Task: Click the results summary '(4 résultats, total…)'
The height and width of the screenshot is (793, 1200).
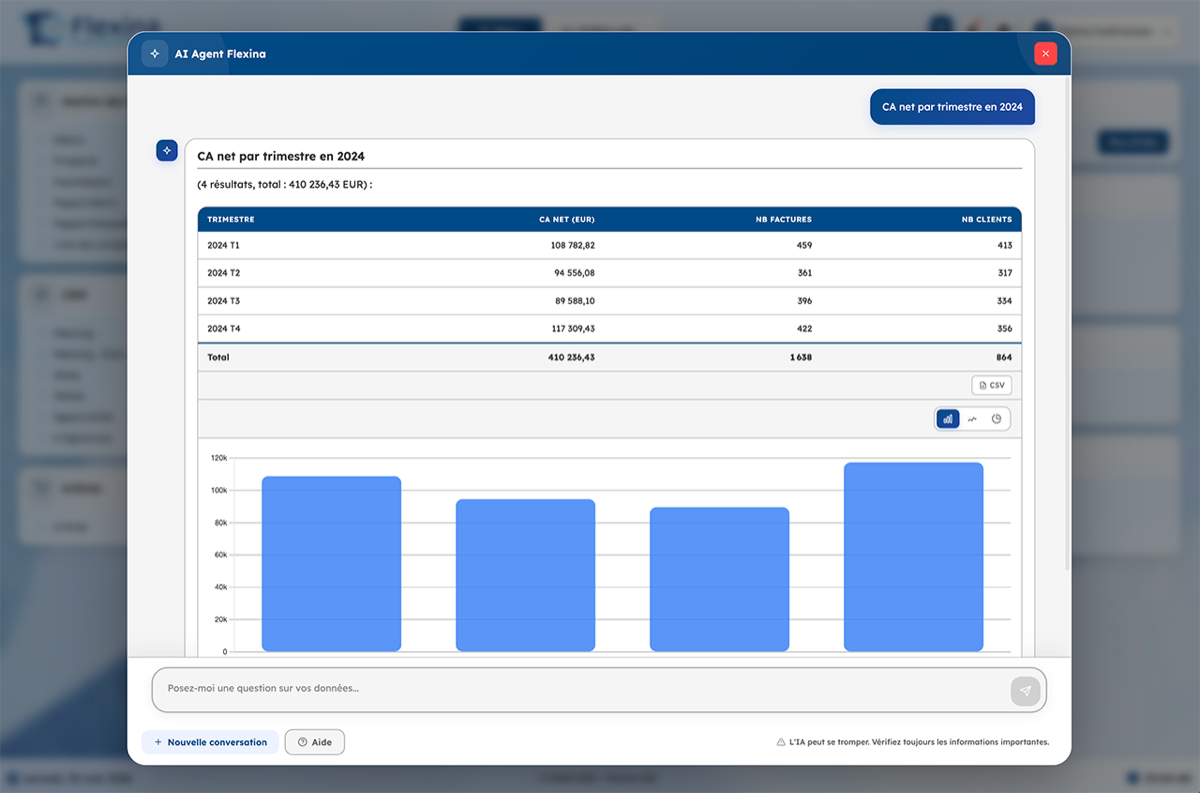Action: coord(285,185)
